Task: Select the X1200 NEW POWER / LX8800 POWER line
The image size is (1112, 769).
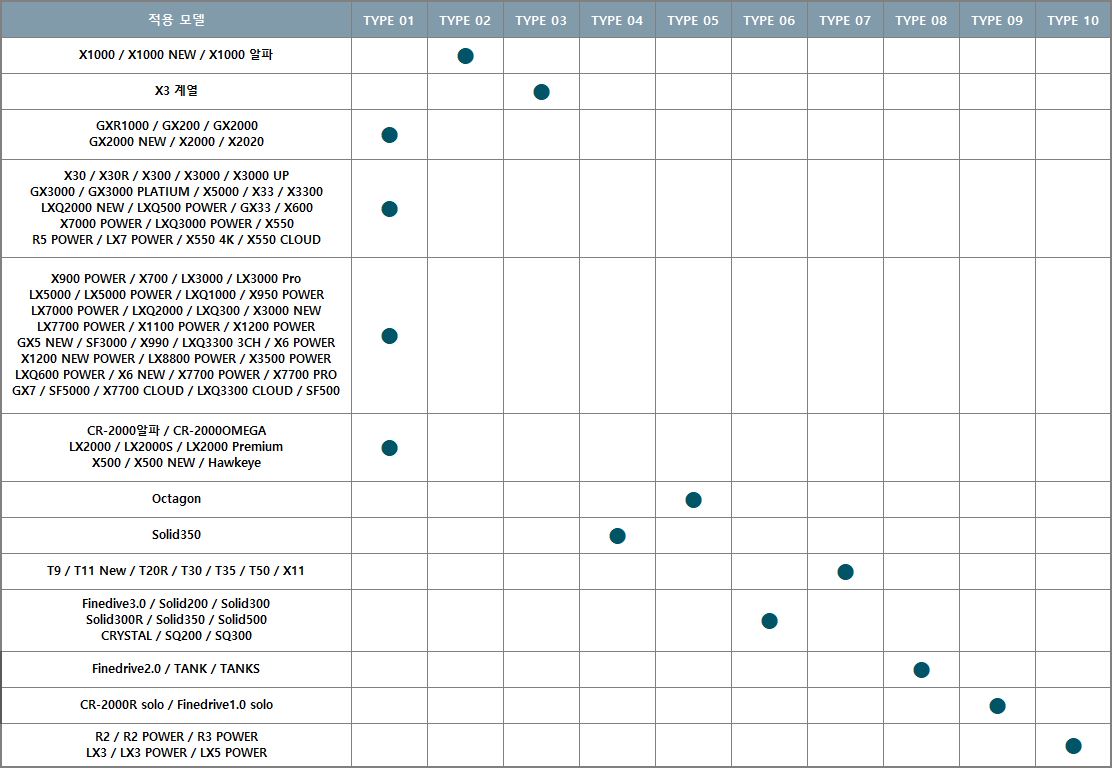Action: click(177, 358)
